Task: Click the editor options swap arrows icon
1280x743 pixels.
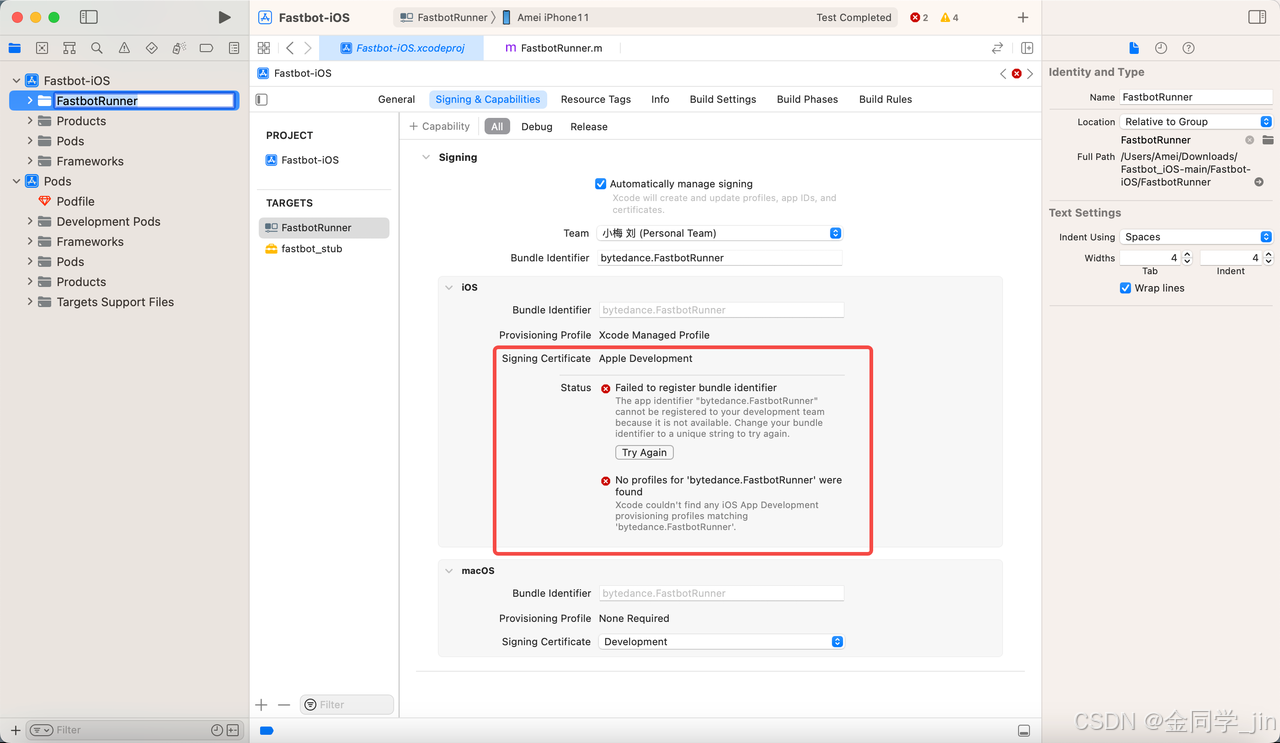Action: pos(997,48)
